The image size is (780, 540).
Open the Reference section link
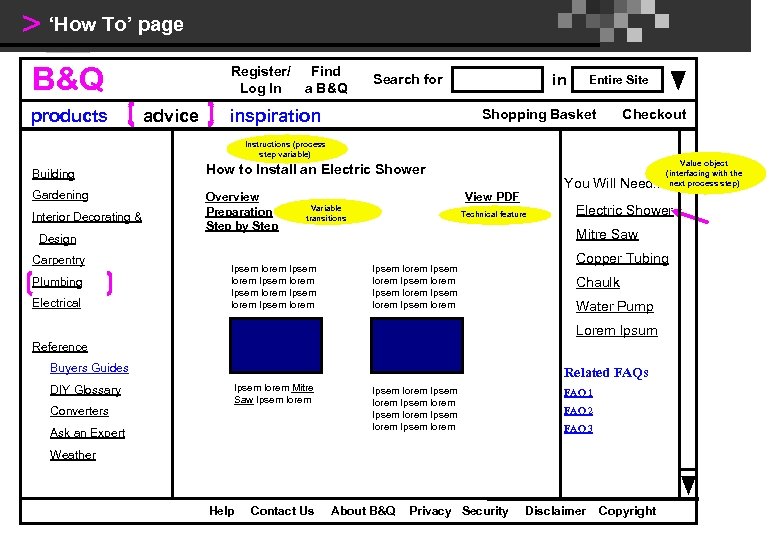tap(60, 347)
